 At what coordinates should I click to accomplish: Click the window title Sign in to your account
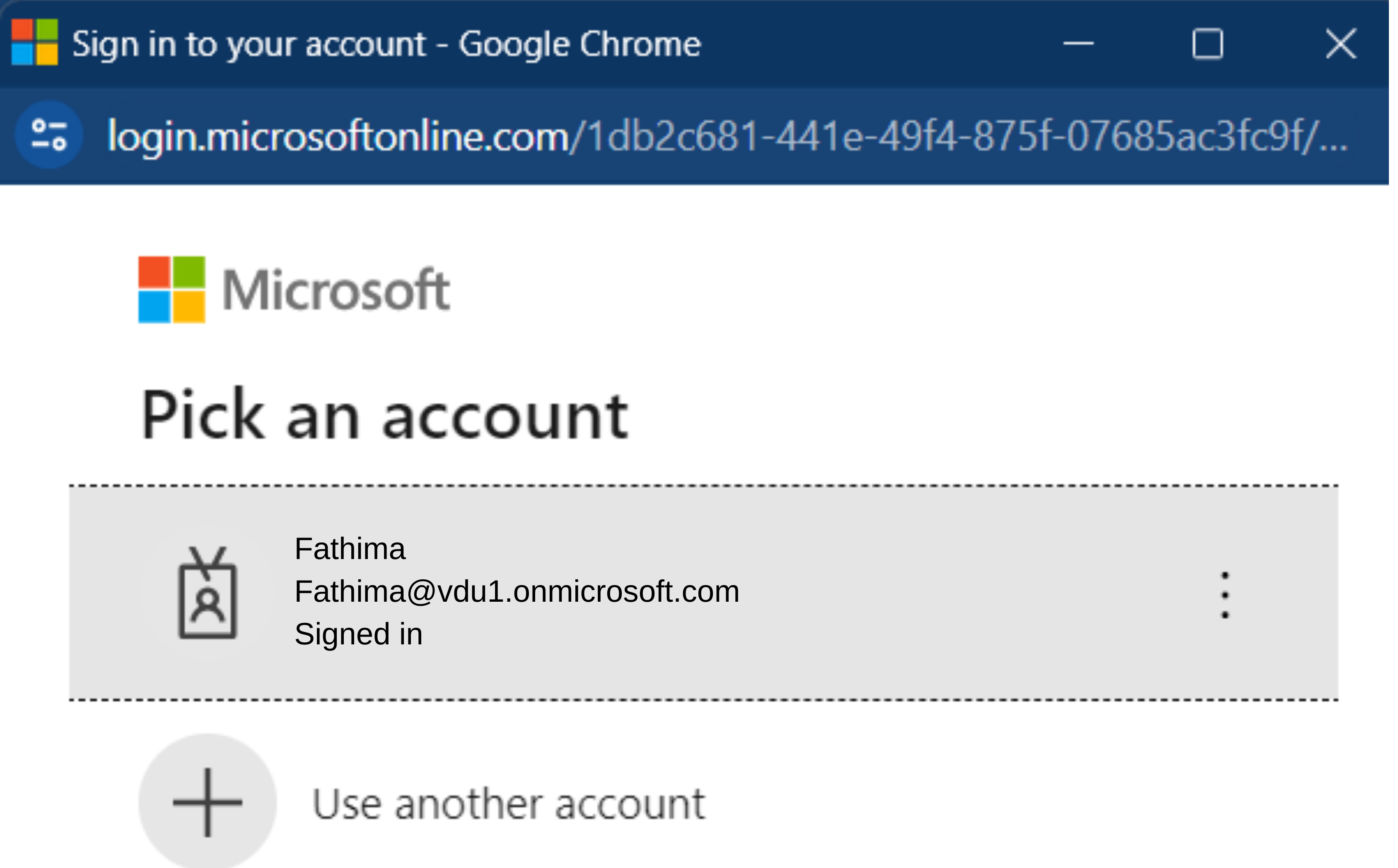pos(249,44)
